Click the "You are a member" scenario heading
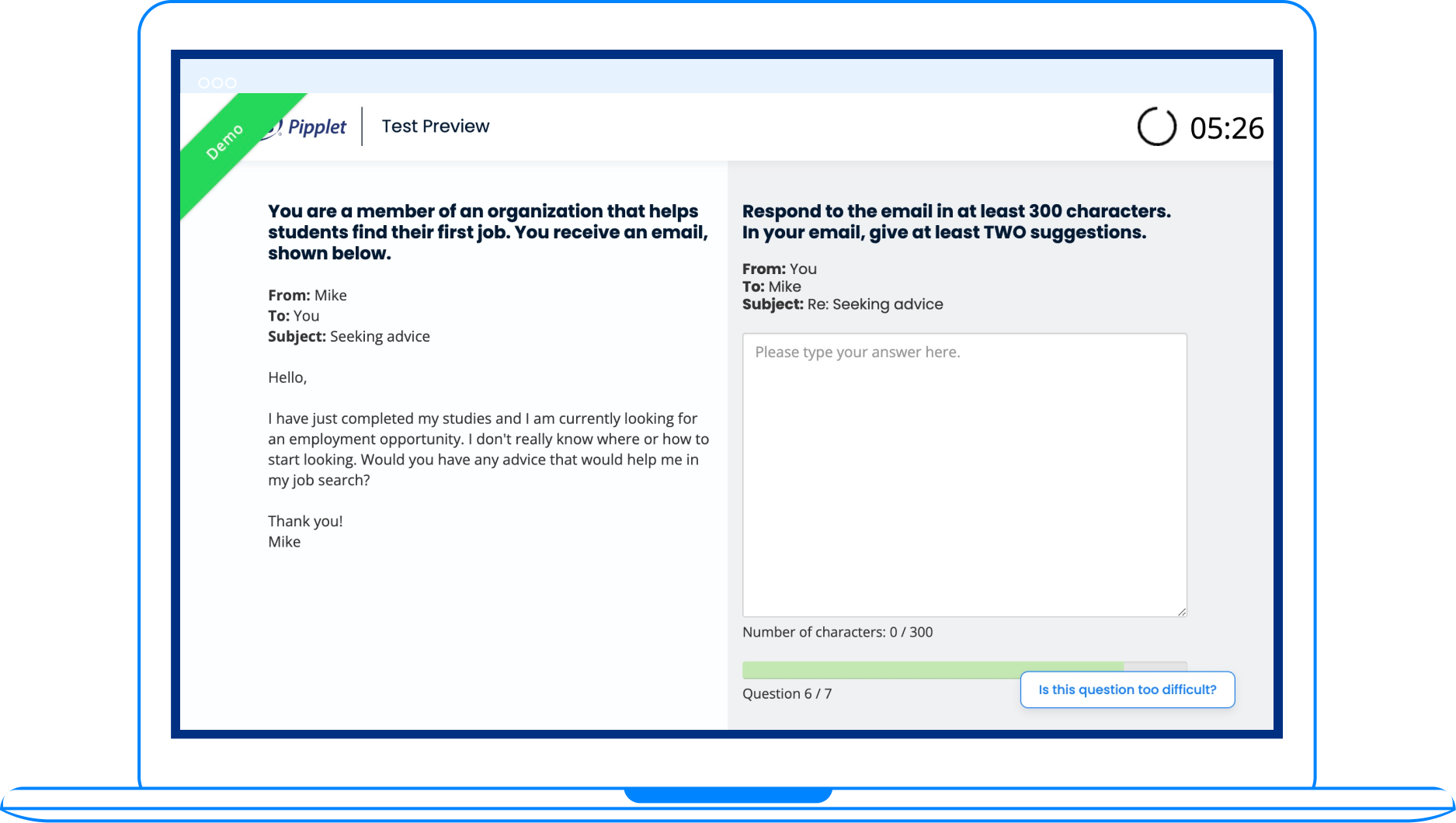 (x=488, y=232)
